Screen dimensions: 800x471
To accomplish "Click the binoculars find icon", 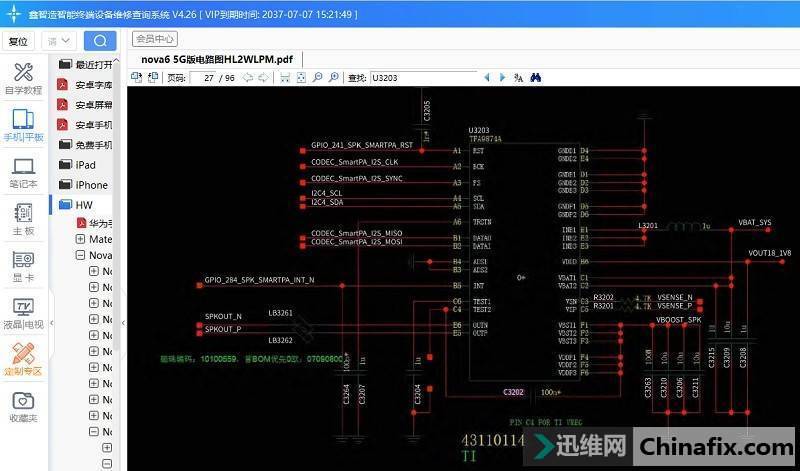I will (x=536, y=77).
